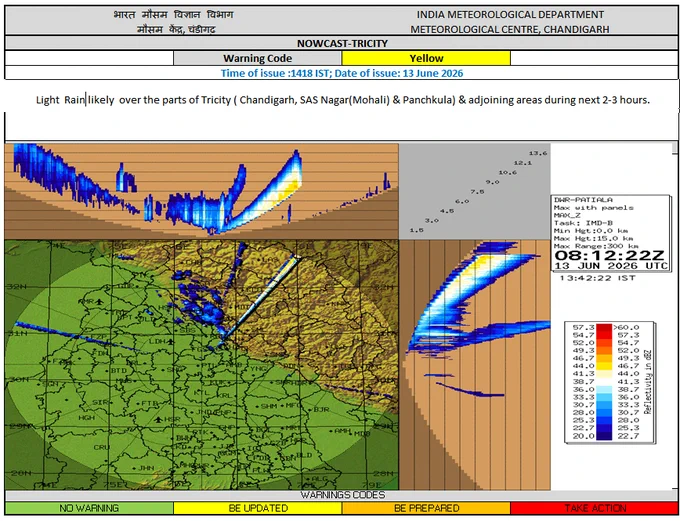
Task: Click the DWR-PATIALA label in info box
Action: click(x=583, y=200)
